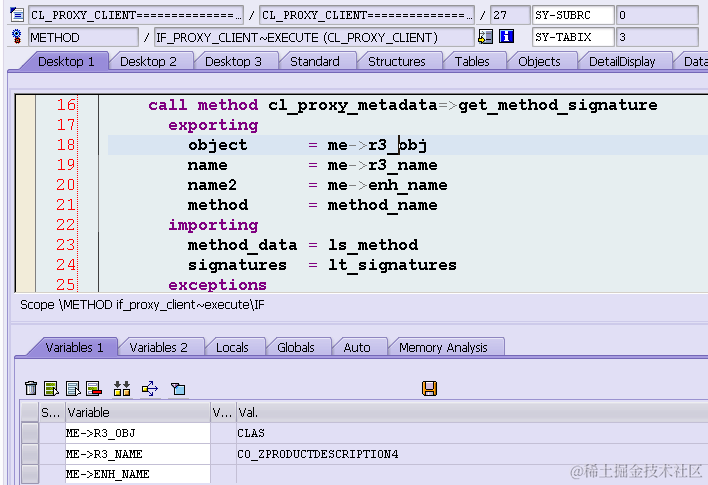Select the row selector for ME->R3_OBJ
This screenshot has width=708, height=485.
[30, 433]
